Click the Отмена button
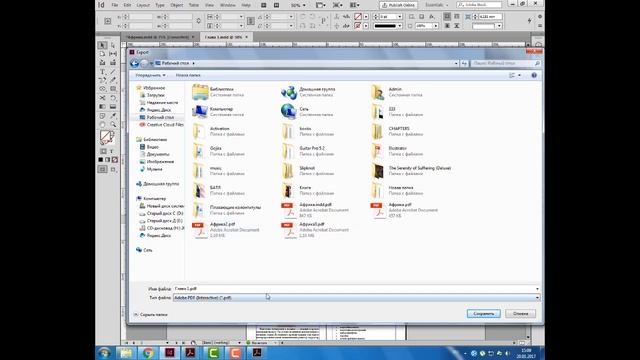 (520, 313)
